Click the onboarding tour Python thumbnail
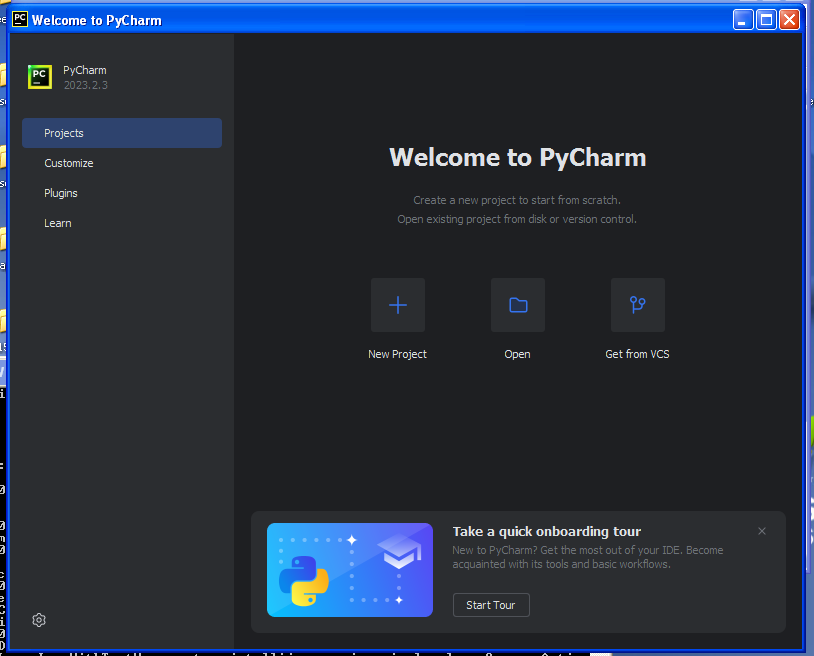Image resolution: width=814 pixels, height=656 pixels. (x=350, y=570)
